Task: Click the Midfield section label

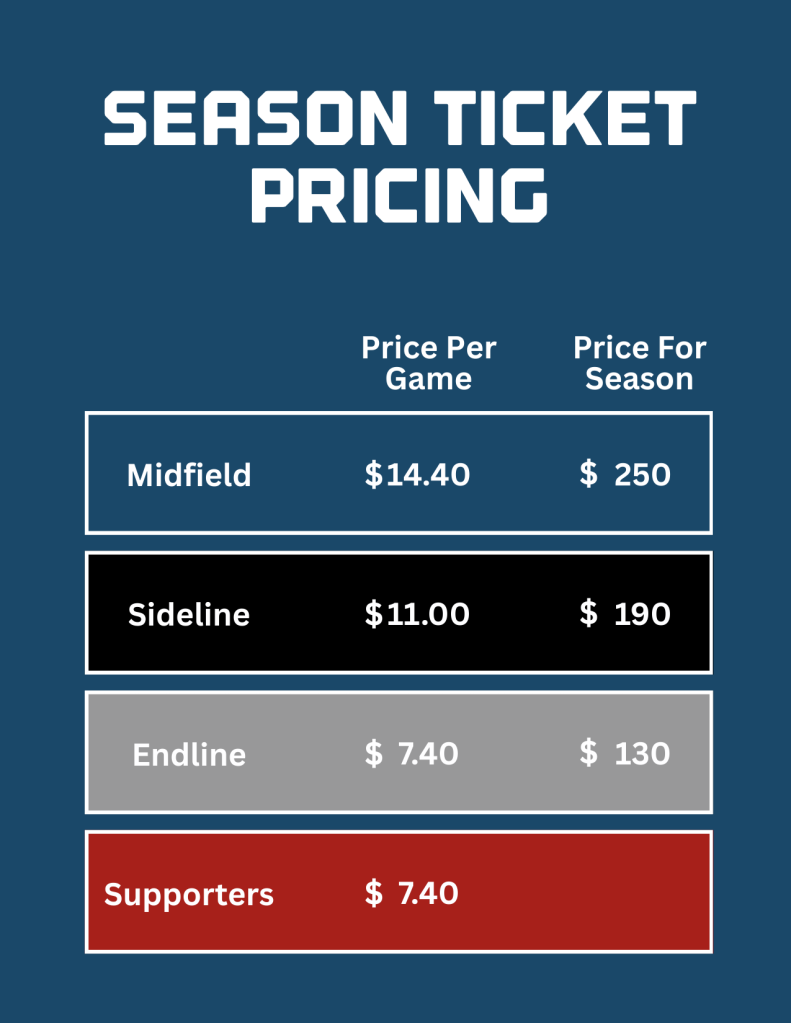Action: click(x=189, y=474)
